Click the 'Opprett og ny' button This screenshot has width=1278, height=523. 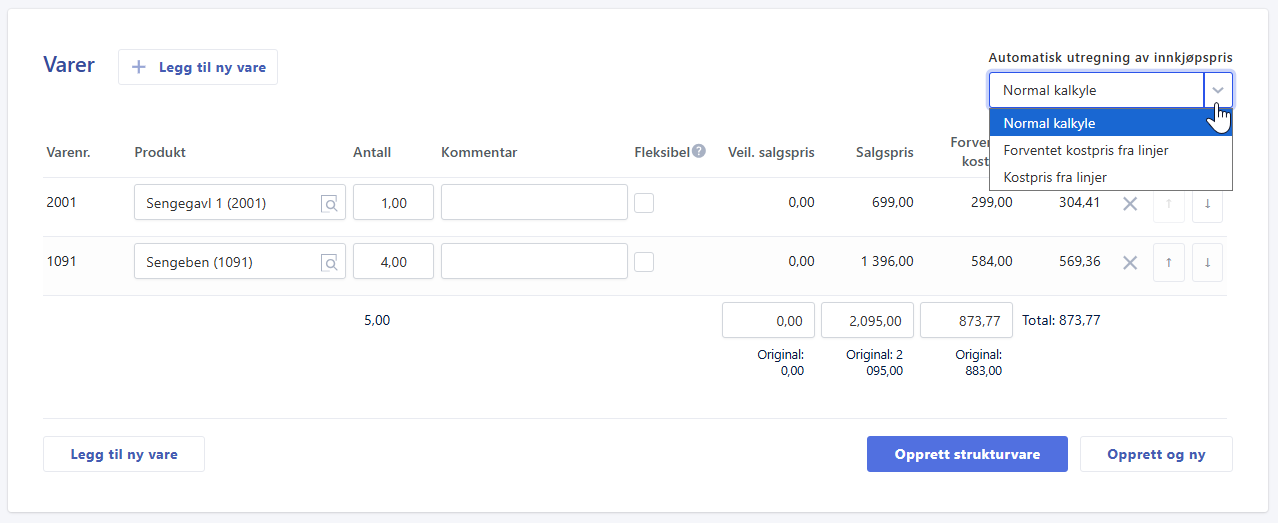pyautogui.click(x=1156, y=454)
